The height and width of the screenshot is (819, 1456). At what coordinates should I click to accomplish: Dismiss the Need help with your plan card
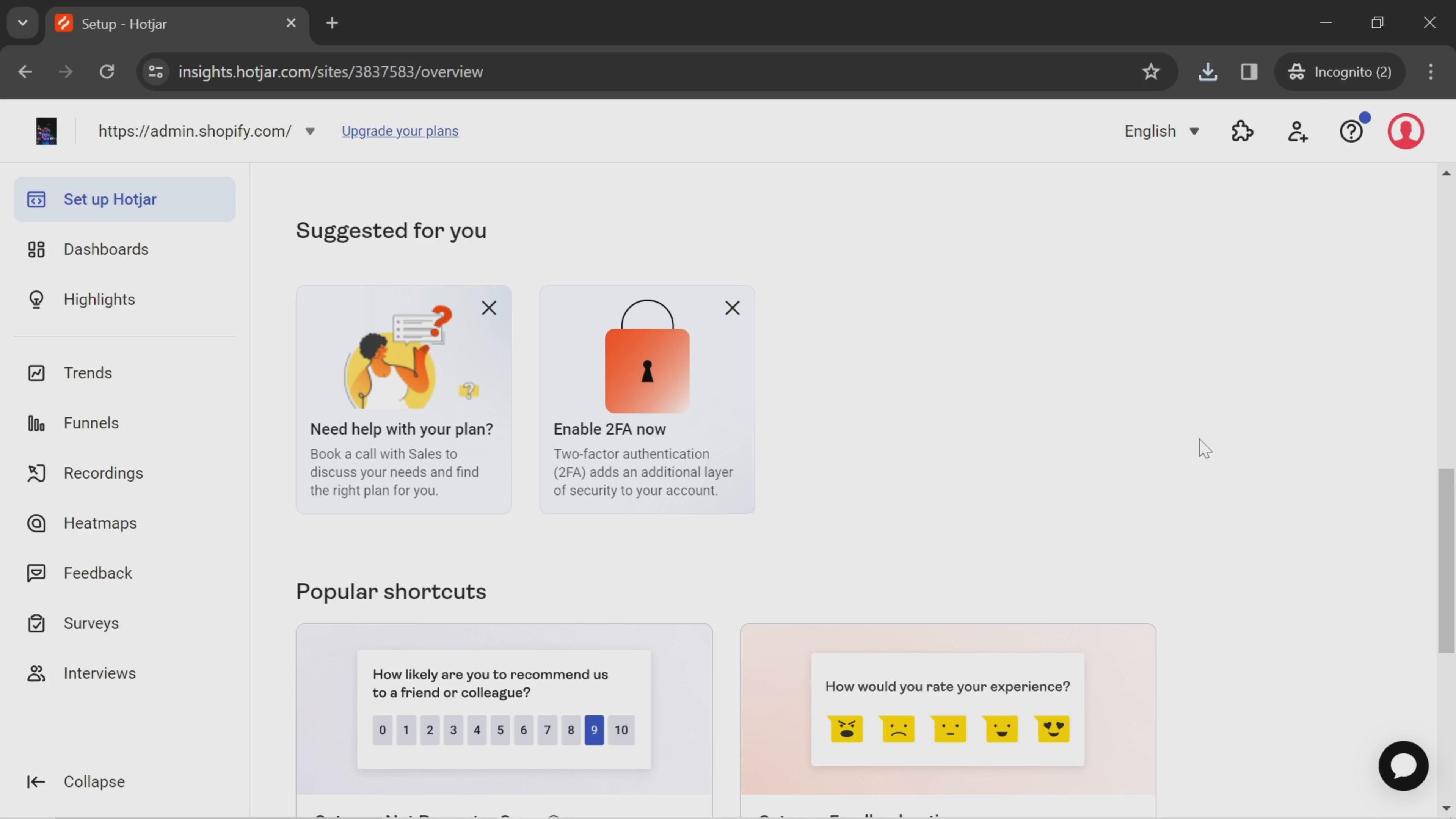click(489, 307)
